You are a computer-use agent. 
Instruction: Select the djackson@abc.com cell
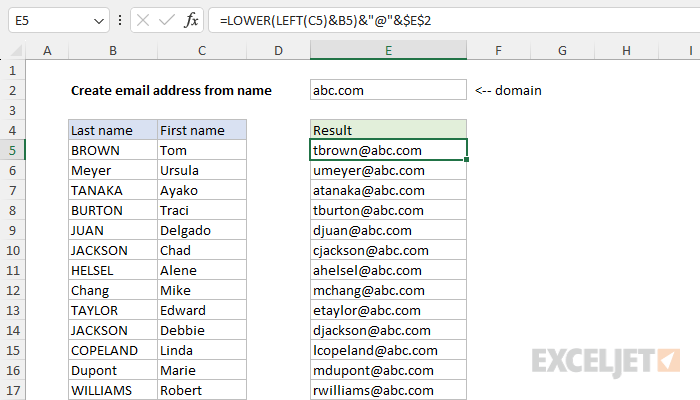point(388,330)
